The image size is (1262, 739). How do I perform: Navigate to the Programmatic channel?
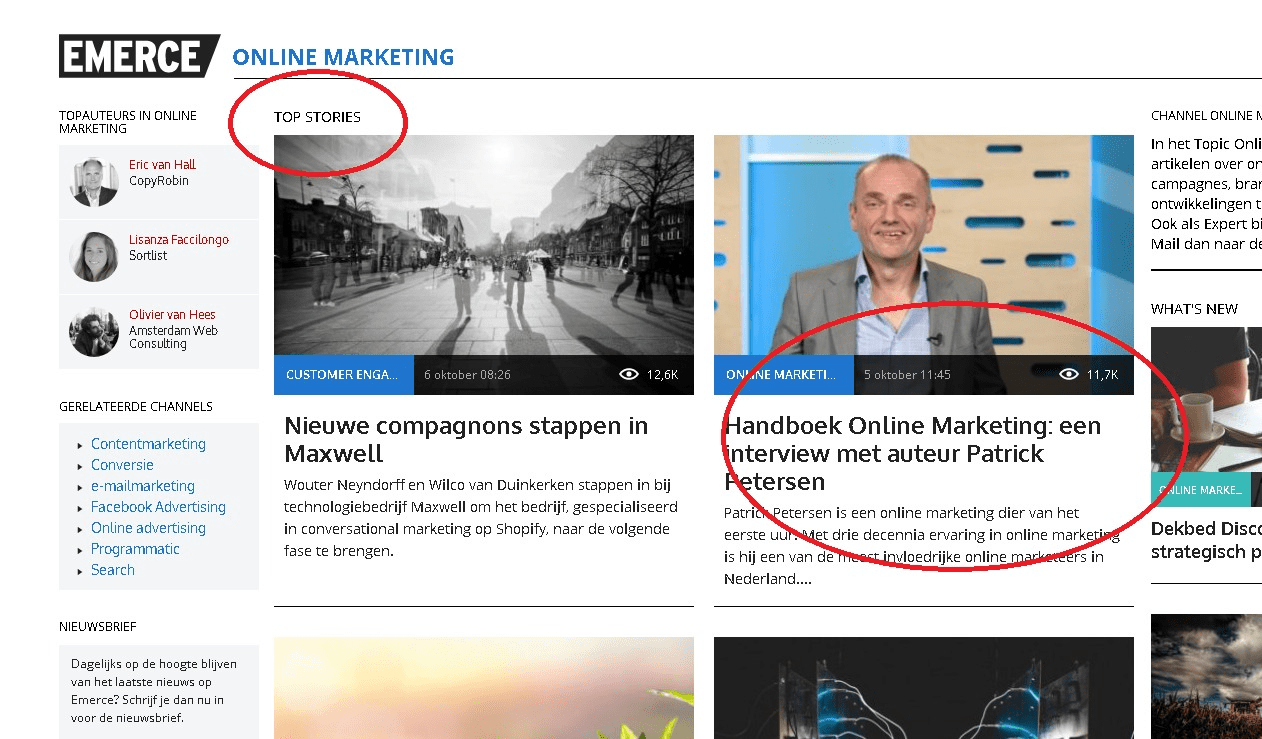[x=135, y=549]
